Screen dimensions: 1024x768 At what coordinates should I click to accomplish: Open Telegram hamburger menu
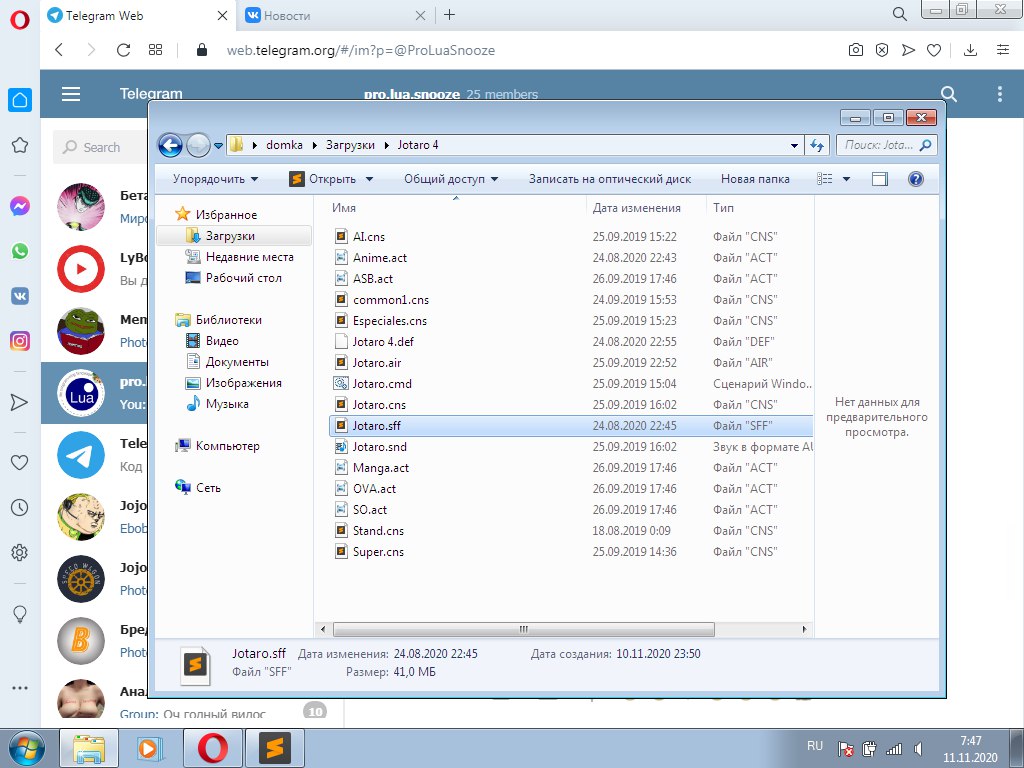[71, 94]
